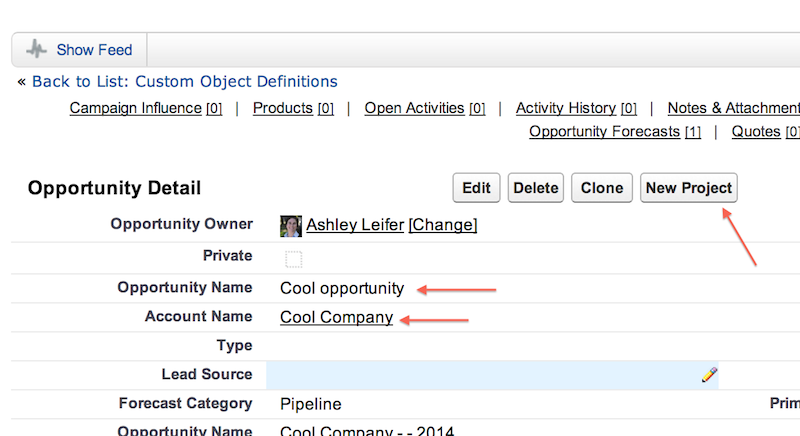Jump to Campaign Influence related list
Screen dimensions: 800x436
point(135,108)
